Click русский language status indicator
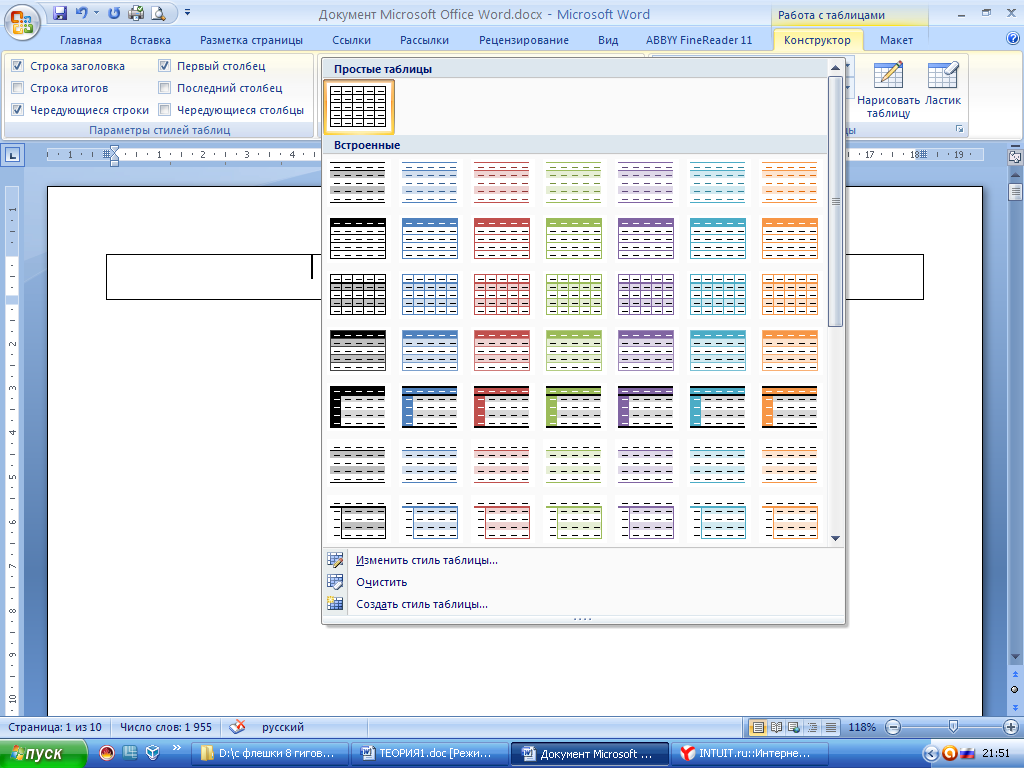 coord(283,727)
